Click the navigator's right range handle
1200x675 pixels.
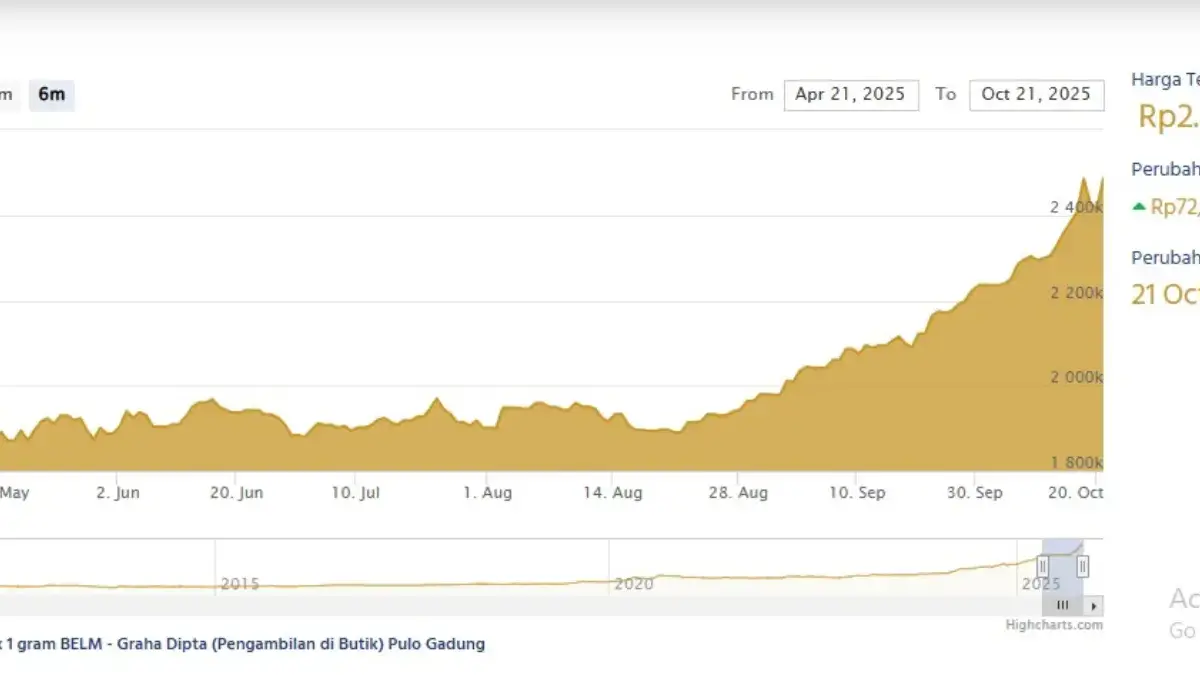(x=1082, y=567)
